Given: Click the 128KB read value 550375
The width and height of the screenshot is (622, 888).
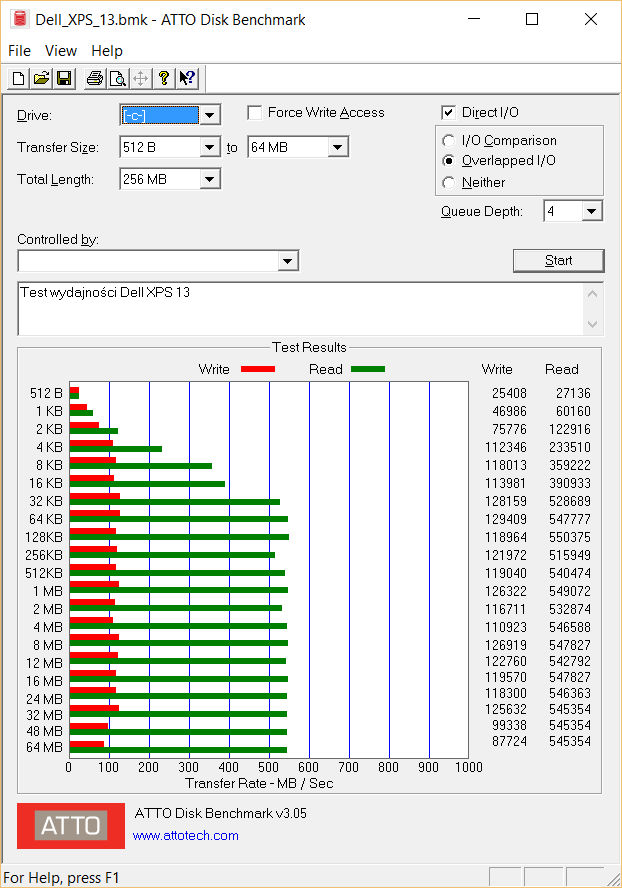Looking at the screenshot, I should coord(570,537).
